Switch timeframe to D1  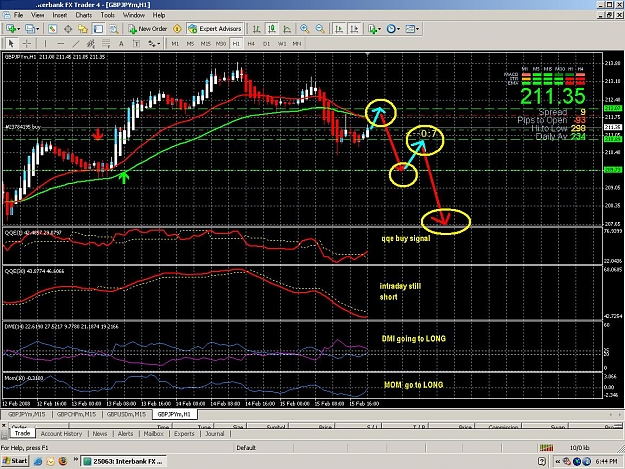coord(266,43)
